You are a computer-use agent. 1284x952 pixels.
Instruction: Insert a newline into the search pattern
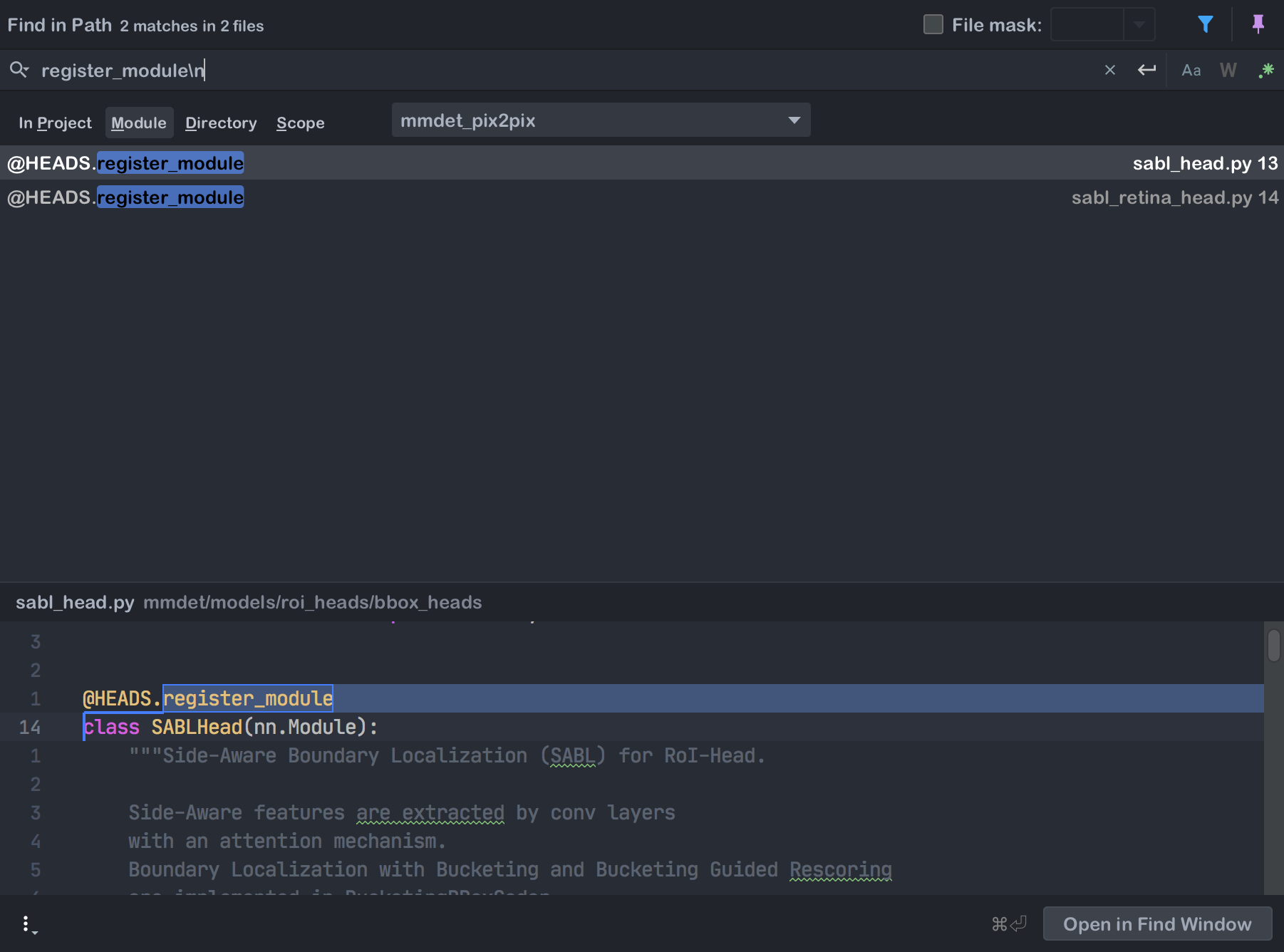(x=1146, y=70)
